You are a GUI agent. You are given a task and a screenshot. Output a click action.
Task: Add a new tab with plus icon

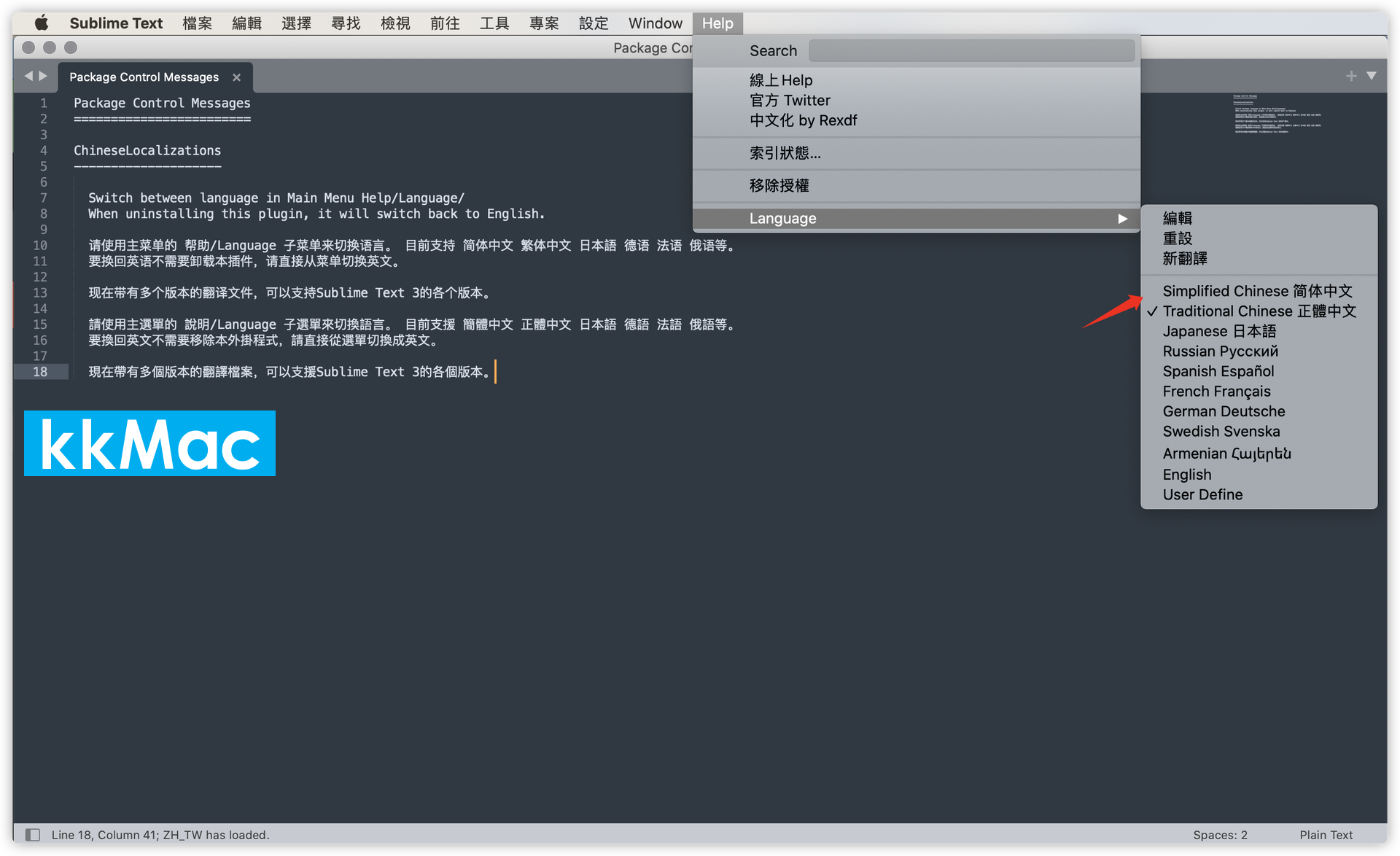(x=1351, y=76)
